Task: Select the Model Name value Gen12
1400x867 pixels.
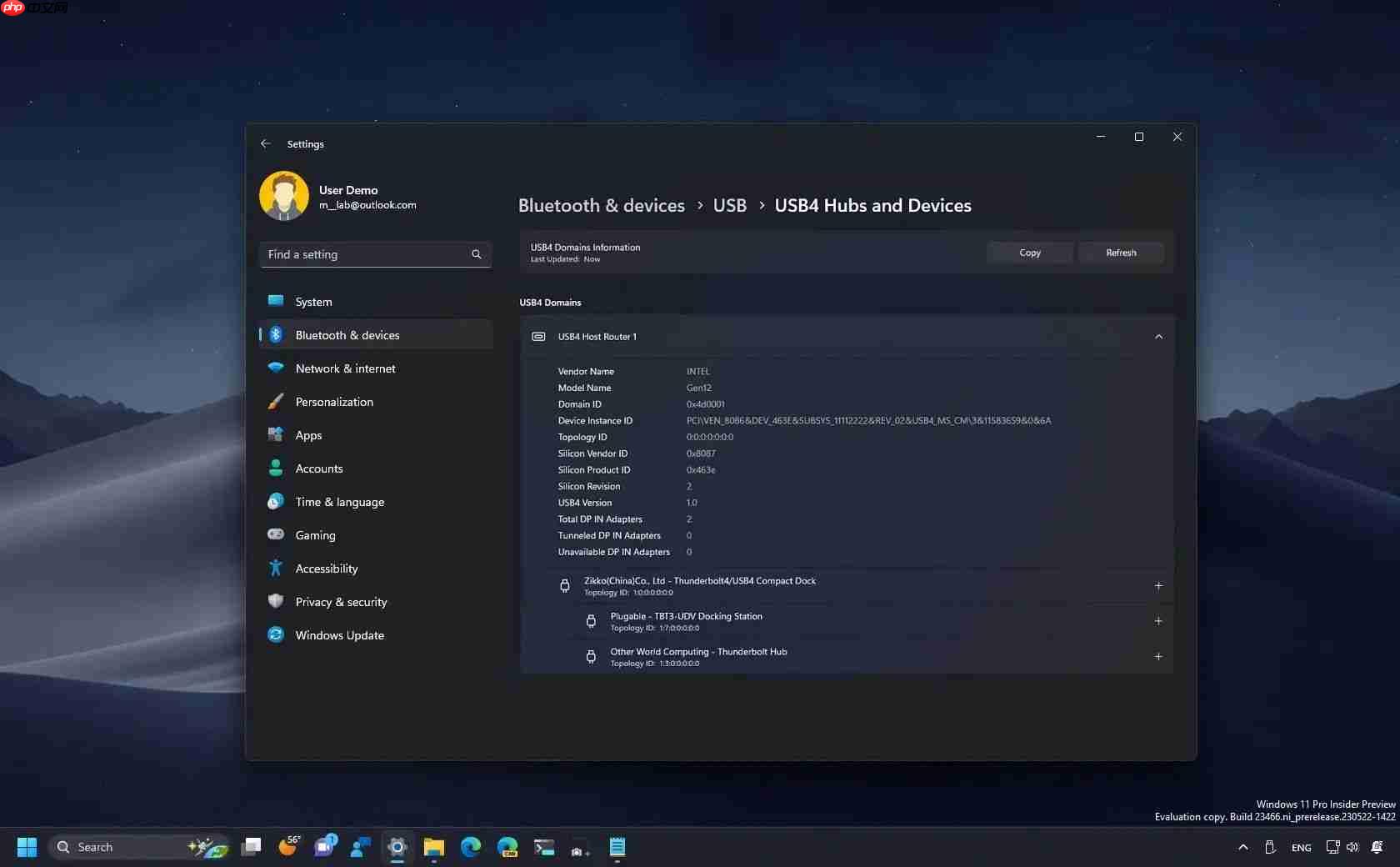Action: coord(699,388)
